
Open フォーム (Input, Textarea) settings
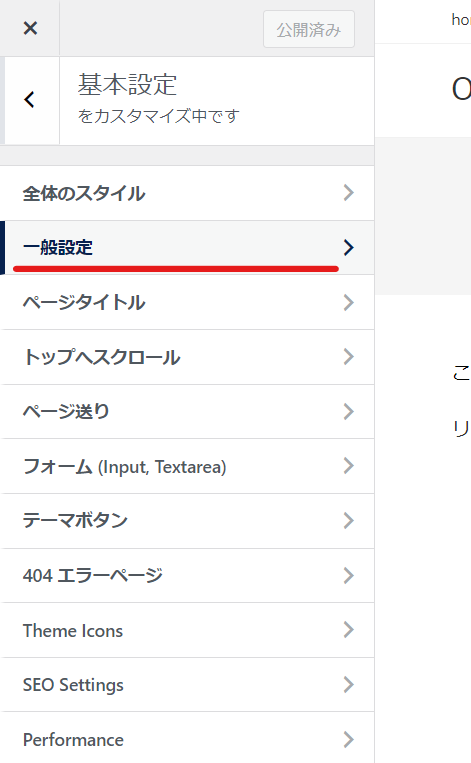187,466
